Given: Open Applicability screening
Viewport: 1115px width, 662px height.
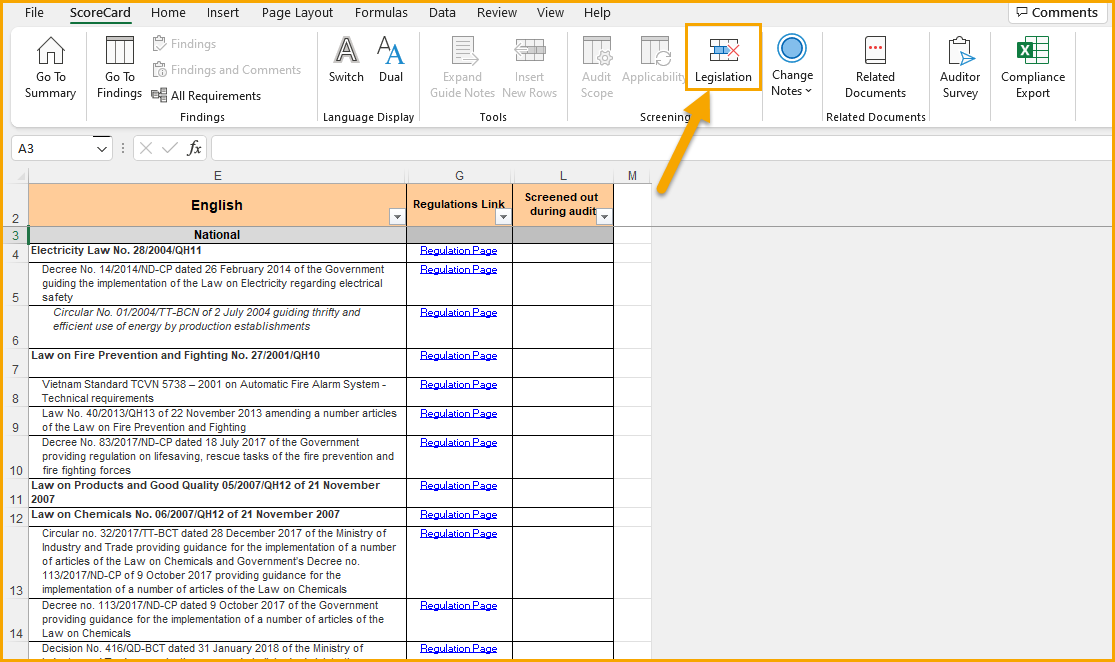Looking at the screenshot, I should click(x=653, y=60).
